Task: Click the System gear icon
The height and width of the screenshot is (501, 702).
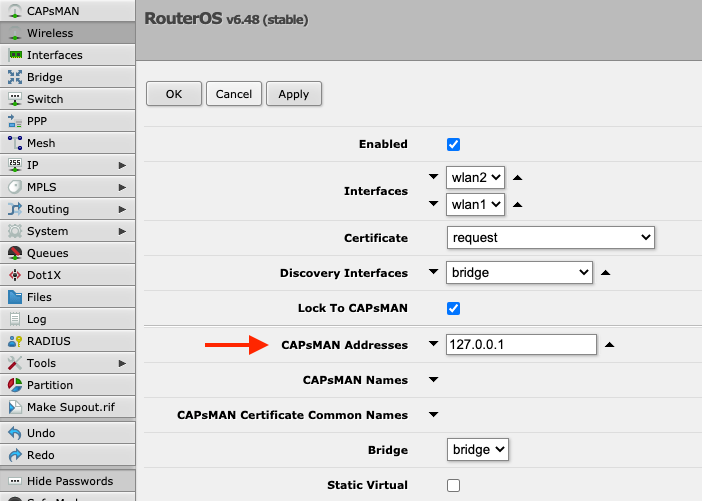Action: click(x=15, y=231)
